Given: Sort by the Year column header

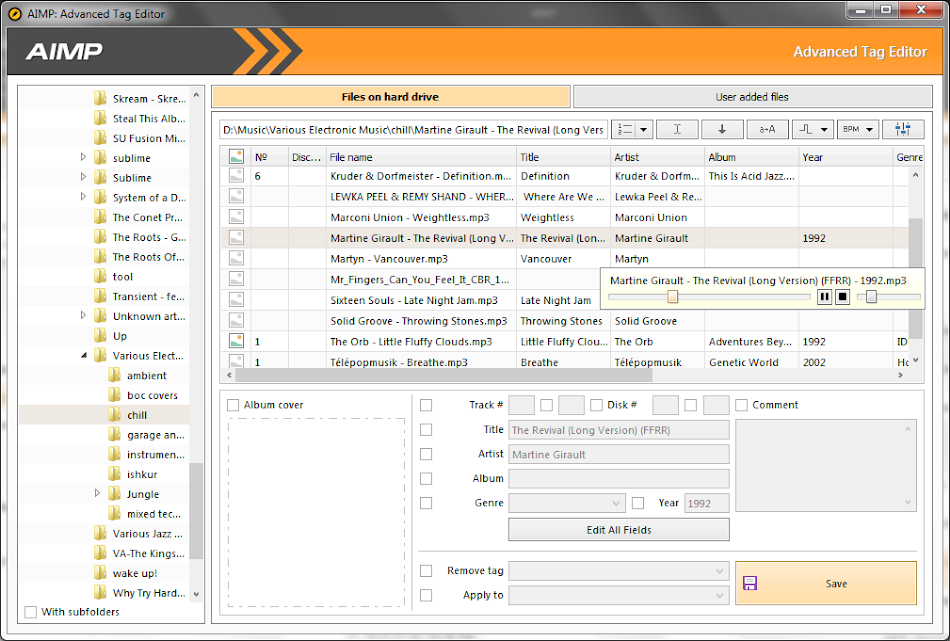Looking at the screenshot, I should click(845, 157).
